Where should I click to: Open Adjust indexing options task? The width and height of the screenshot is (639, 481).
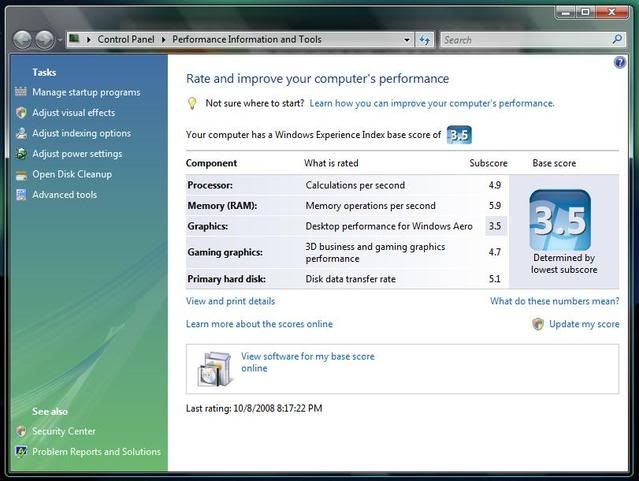pos(82,133)
